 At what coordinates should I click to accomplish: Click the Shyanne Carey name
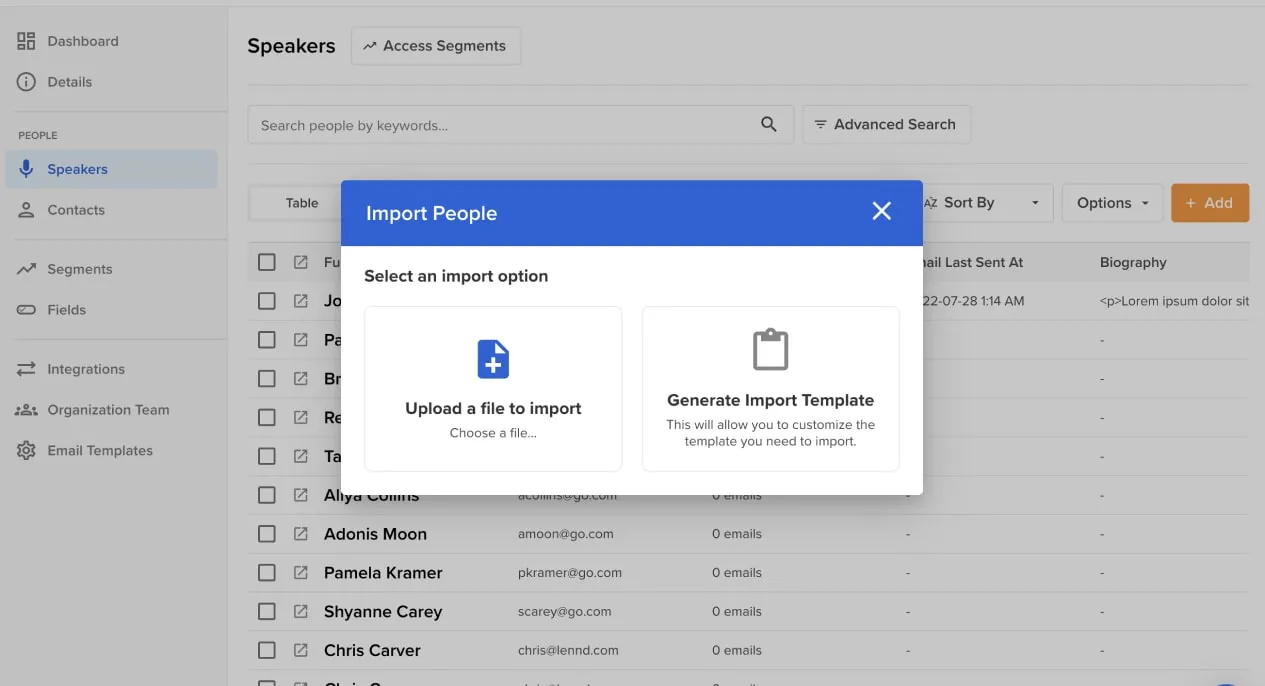click(x=383, y=612)
